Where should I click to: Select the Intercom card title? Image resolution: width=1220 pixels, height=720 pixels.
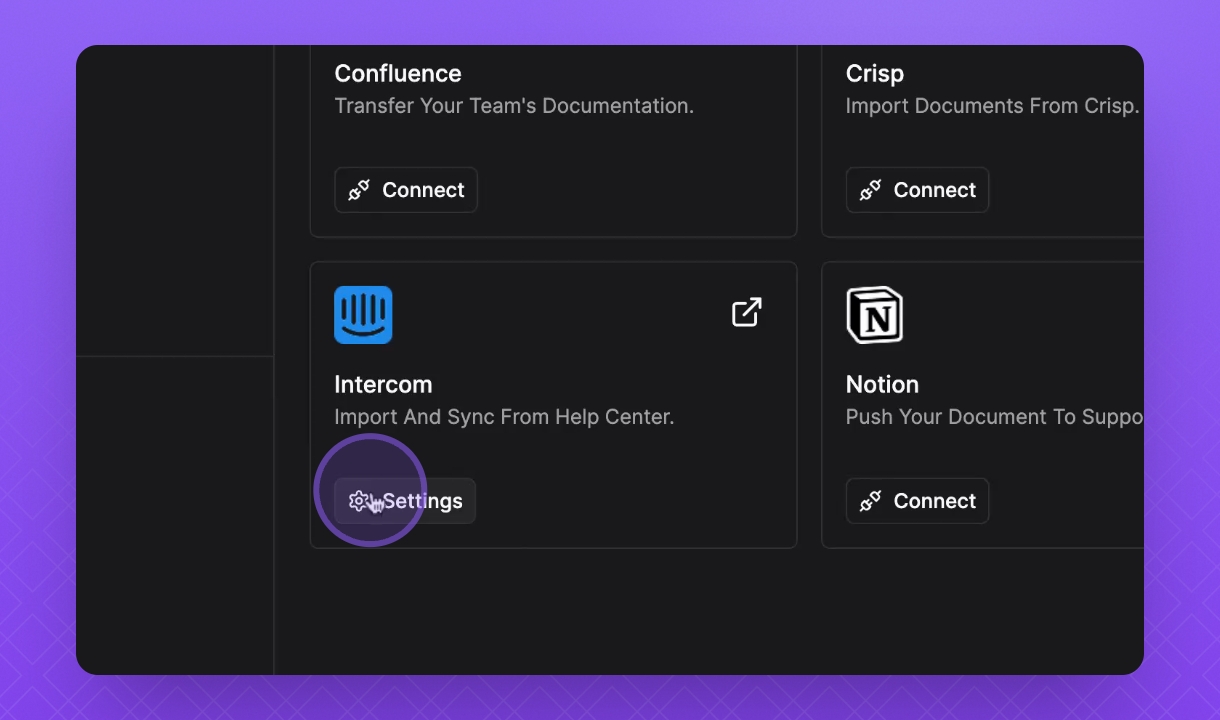point(383,385)
